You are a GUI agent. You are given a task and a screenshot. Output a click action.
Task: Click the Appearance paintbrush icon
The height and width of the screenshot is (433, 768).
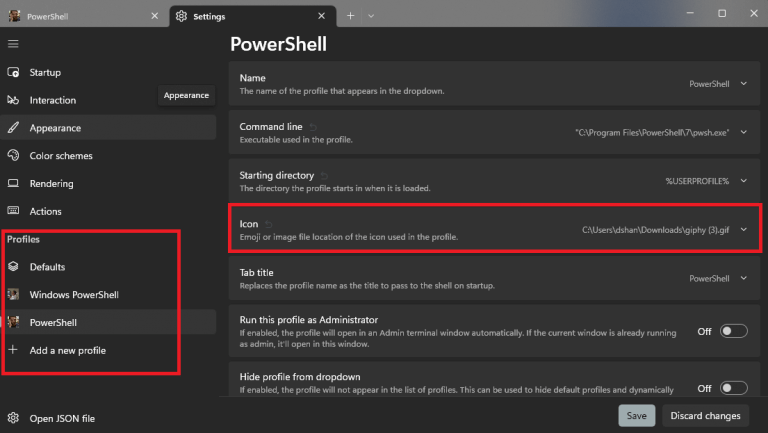[13, 128]
